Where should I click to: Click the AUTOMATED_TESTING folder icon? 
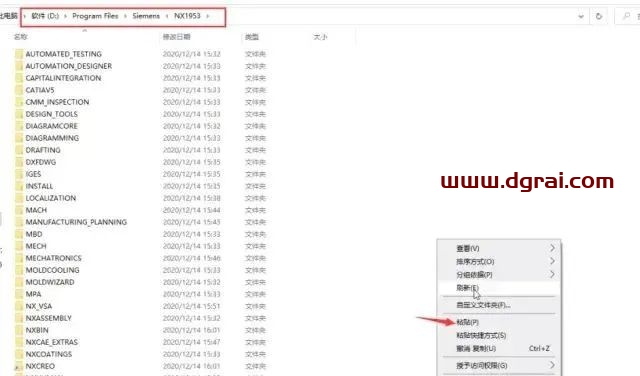pyautogui.click(x=19, y=54)
